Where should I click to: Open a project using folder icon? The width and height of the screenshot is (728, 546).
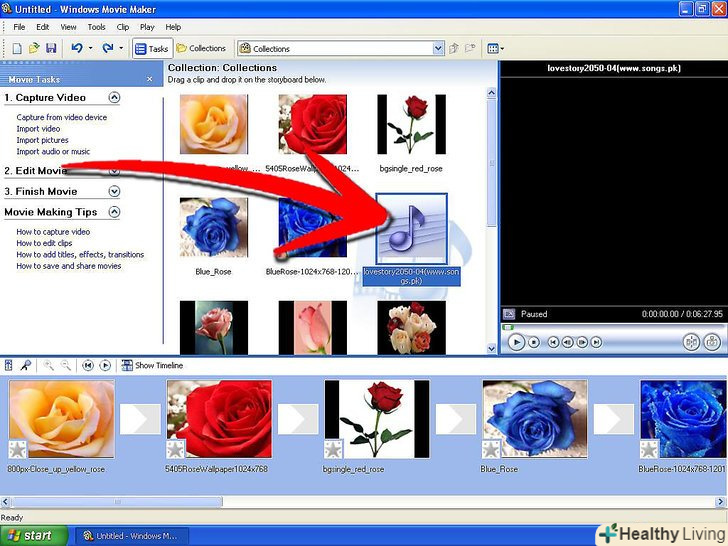coord(34,48)
